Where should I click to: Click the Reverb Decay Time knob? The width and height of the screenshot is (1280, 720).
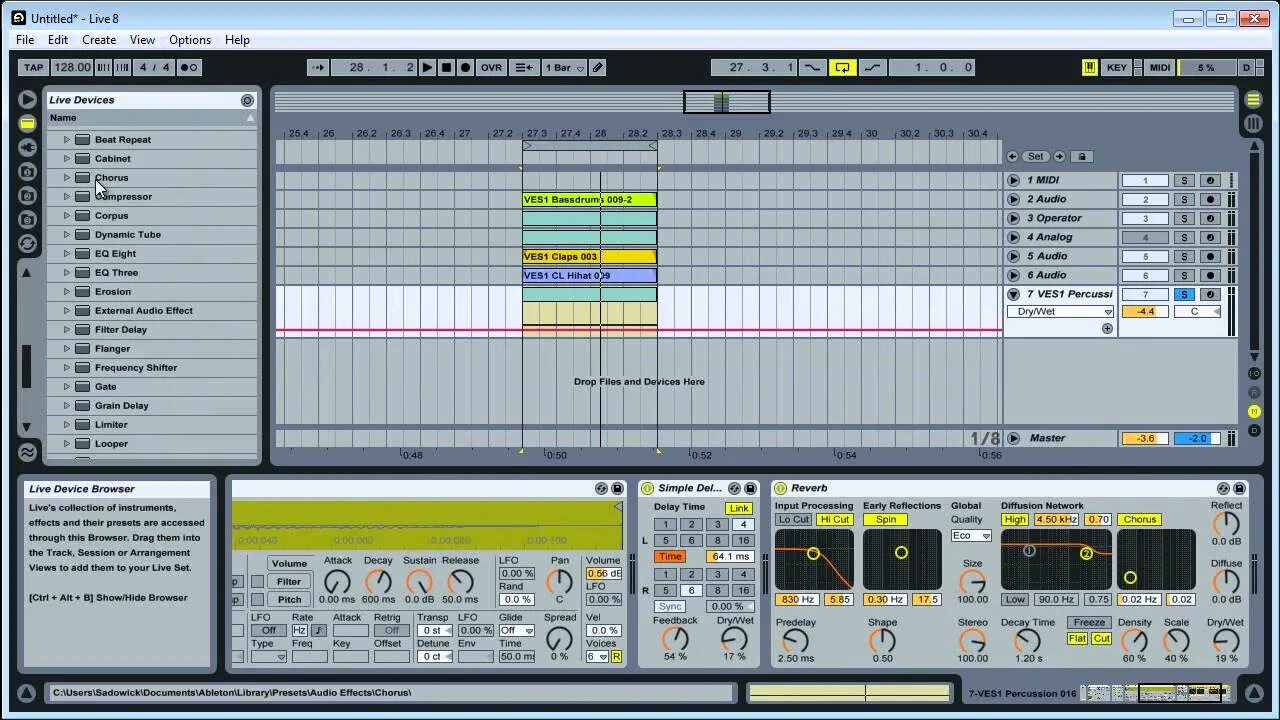point(1027,641)
